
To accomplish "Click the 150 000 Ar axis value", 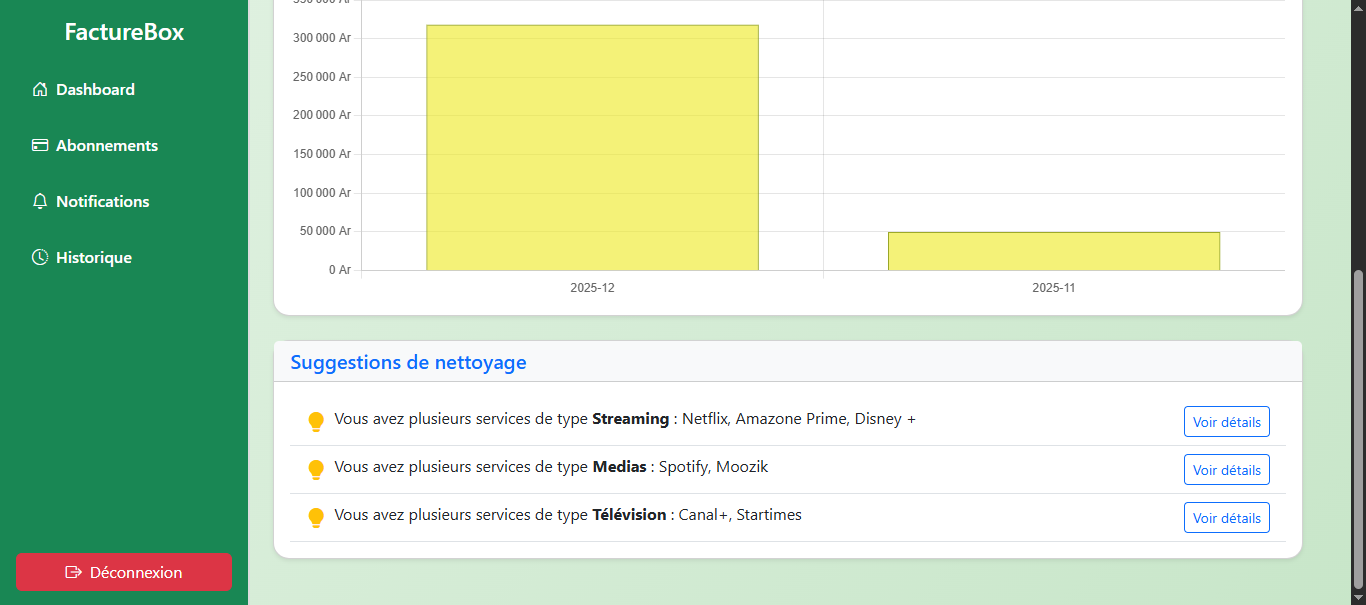I will (322, 154).
